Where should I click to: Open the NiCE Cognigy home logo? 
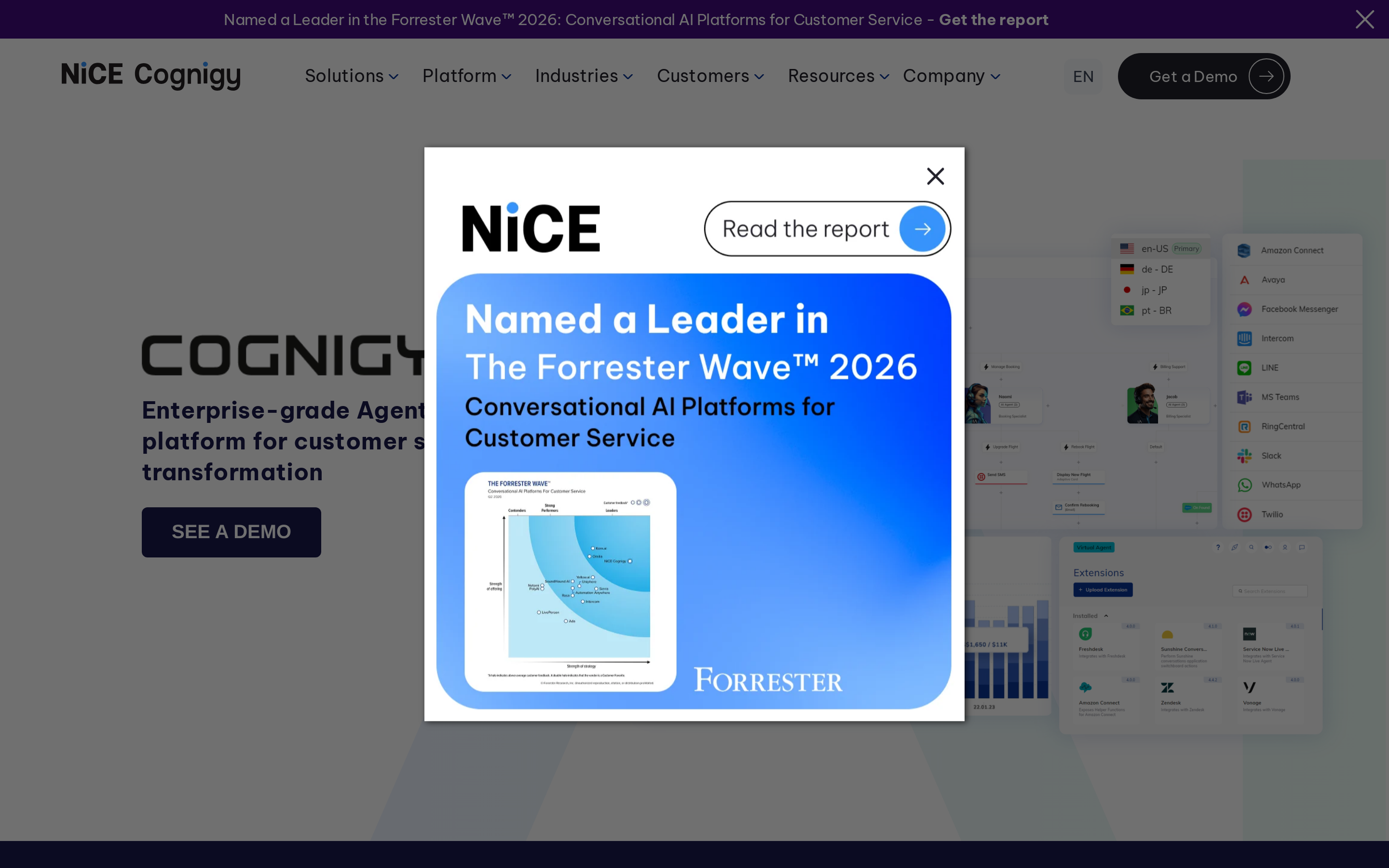[151, 75]
